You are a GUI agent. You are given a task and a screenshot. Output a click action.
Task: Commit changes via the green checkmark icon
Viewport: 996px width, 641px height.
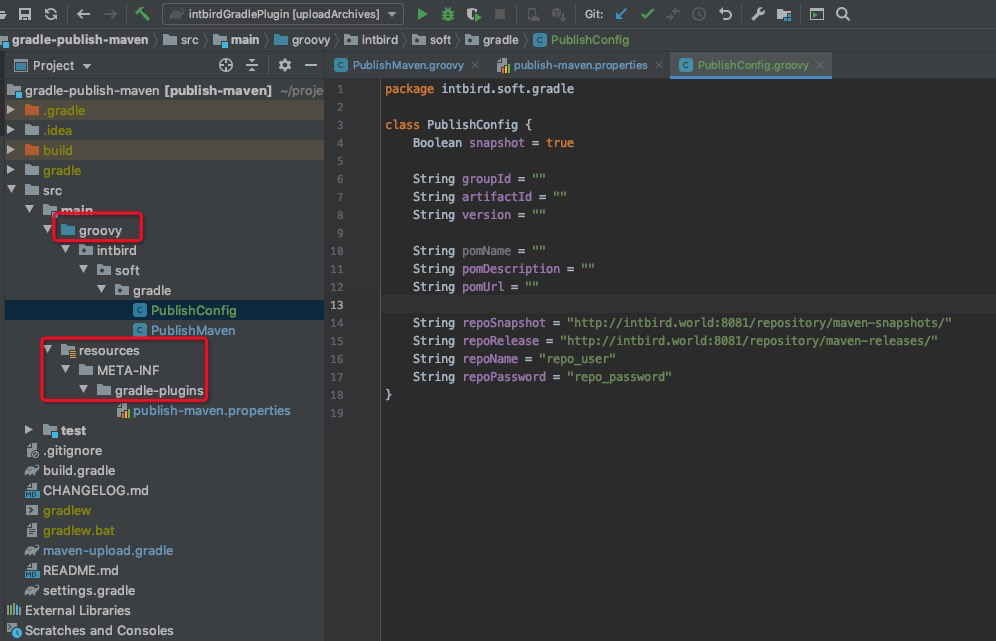click(x=645, y=15)
